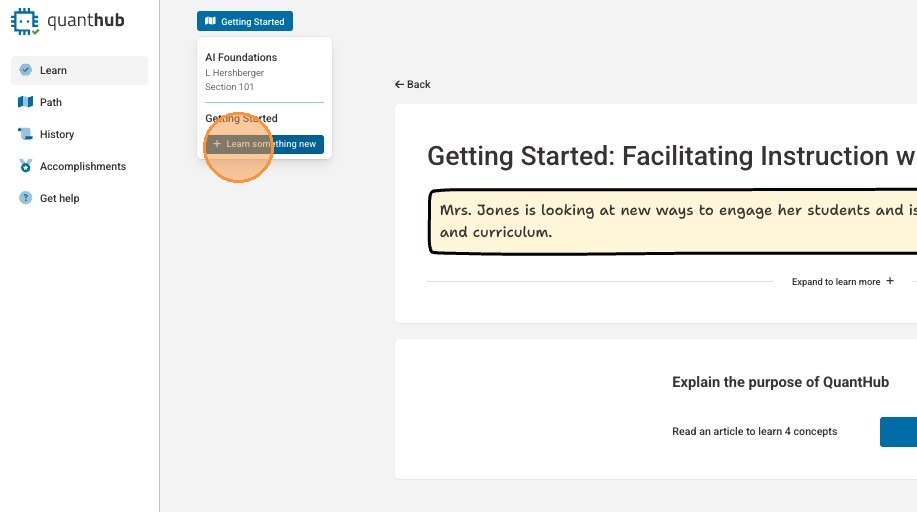
Task: Expand to learn more about the story
Action: 842,282
